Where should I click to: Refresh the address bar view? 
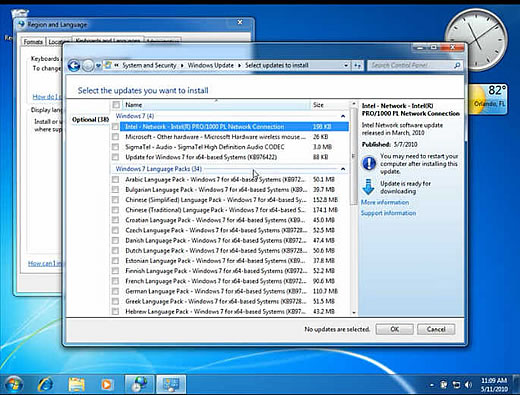point(357,66)
